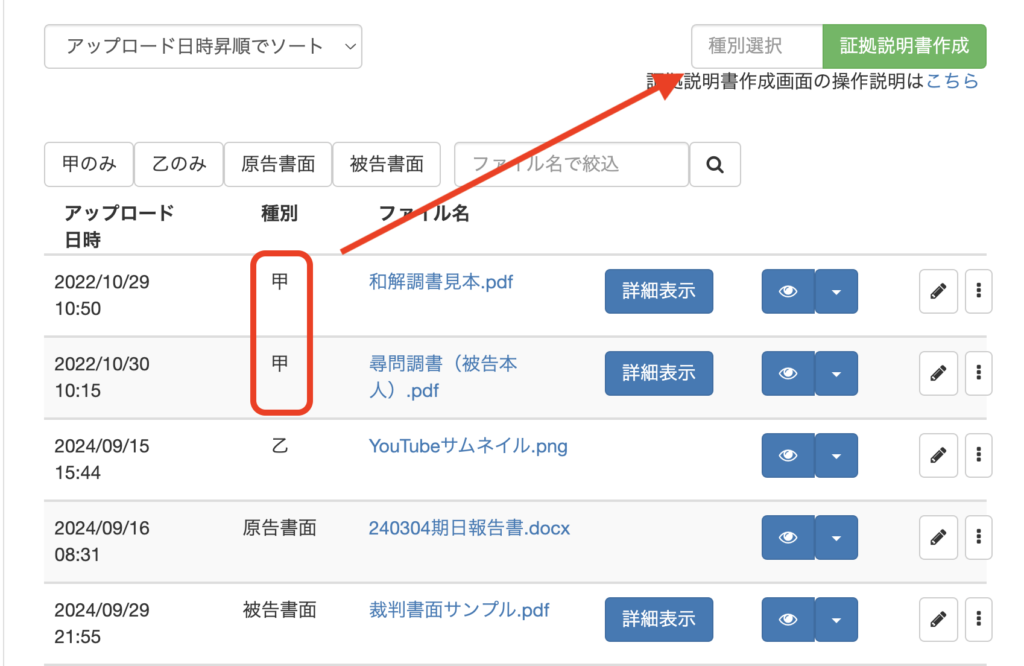Open three-dot menu for 尋問調書（被告本人）.pdf
Screen dimensions: 1024x666
point(978,373)
